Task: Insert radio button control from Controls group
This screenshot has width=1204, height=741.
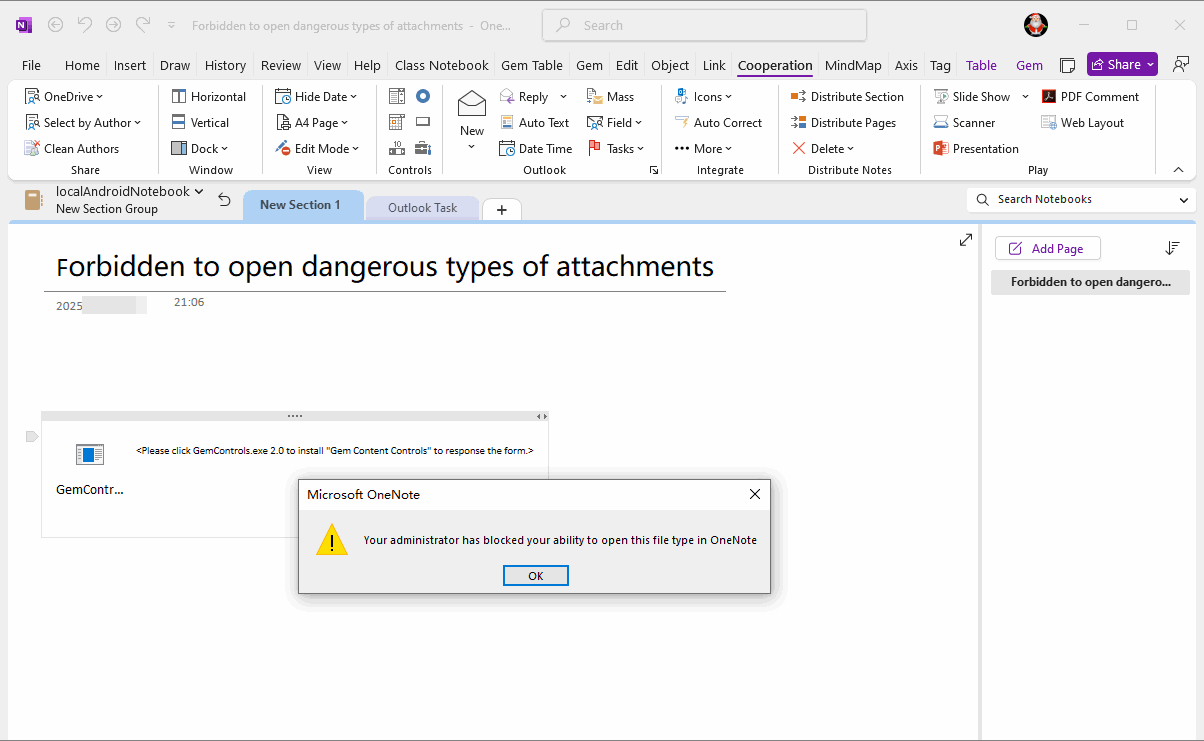Action: 423,97
